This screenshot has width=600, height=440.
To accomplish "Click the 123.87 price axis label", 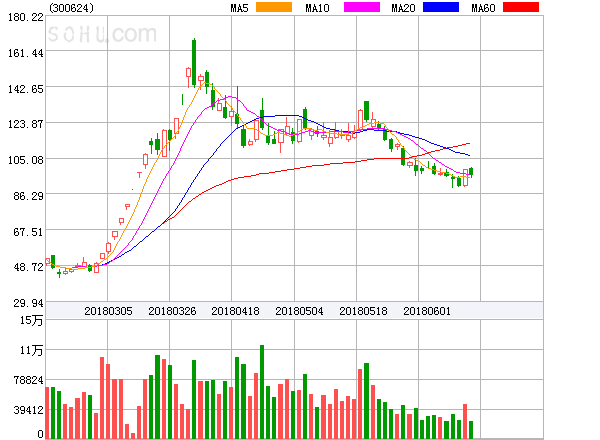I will 26,124.
